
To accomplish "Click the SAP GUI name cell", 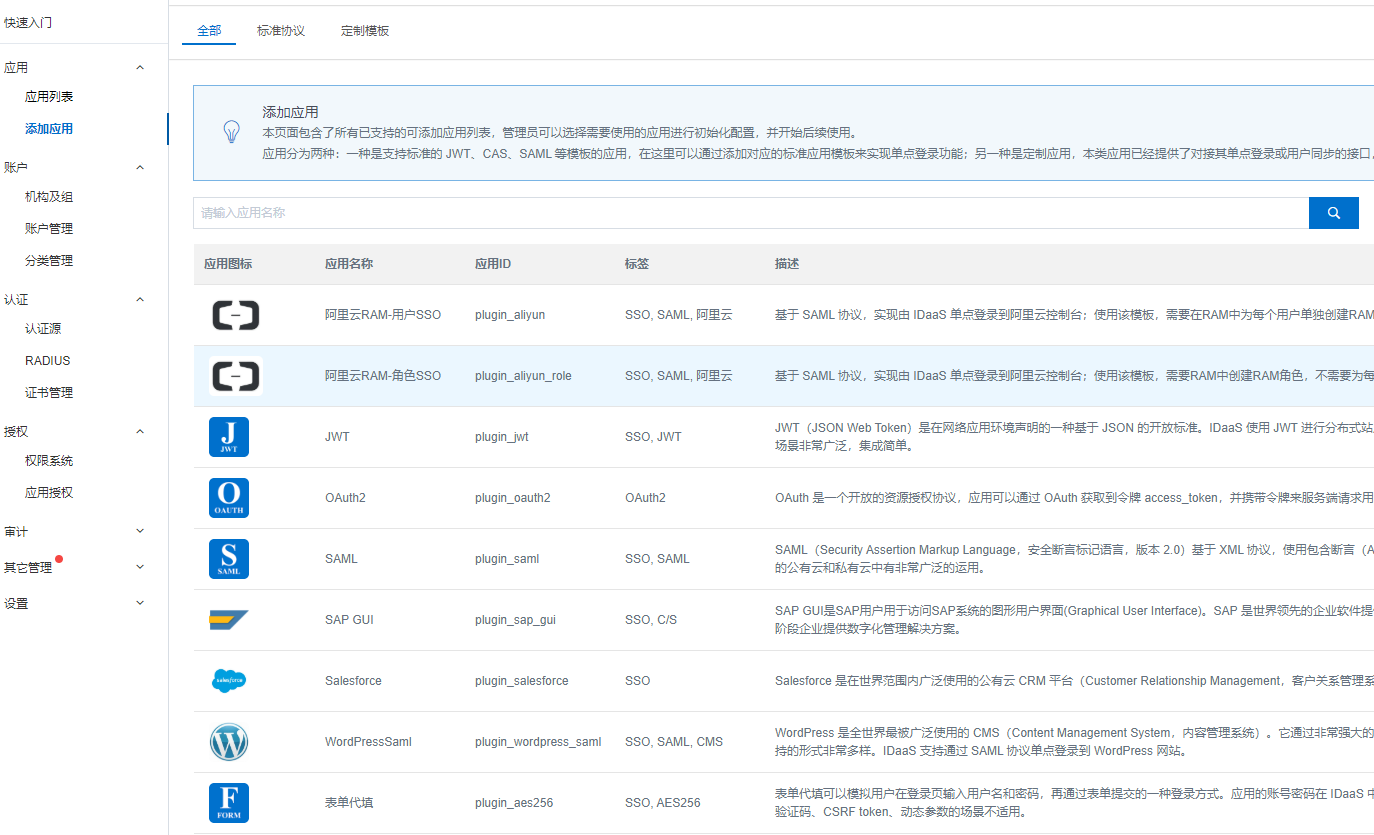I will 349,620.
